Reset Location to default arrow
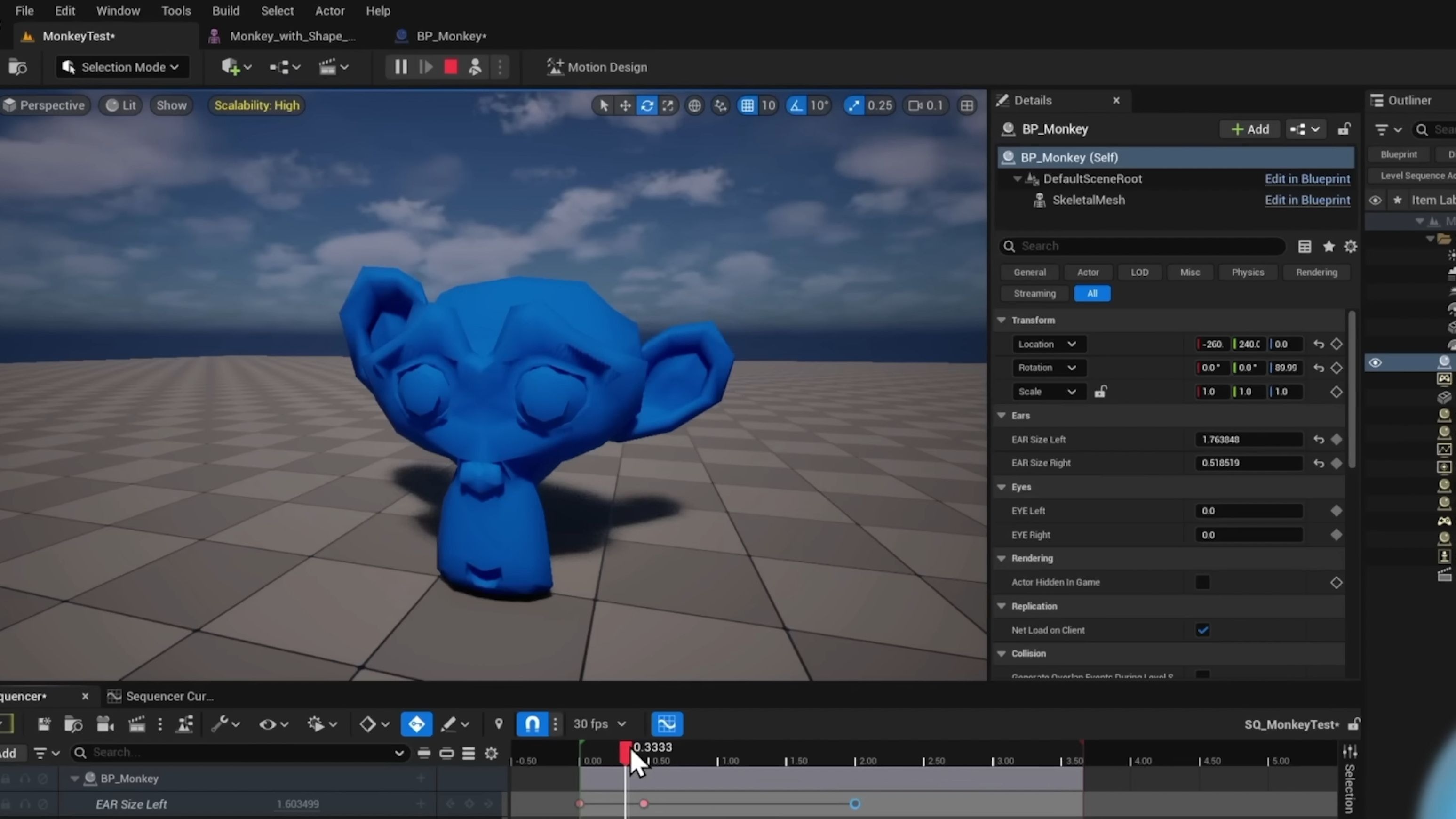Screen dimensions: 1456x819 (1319, 344)
